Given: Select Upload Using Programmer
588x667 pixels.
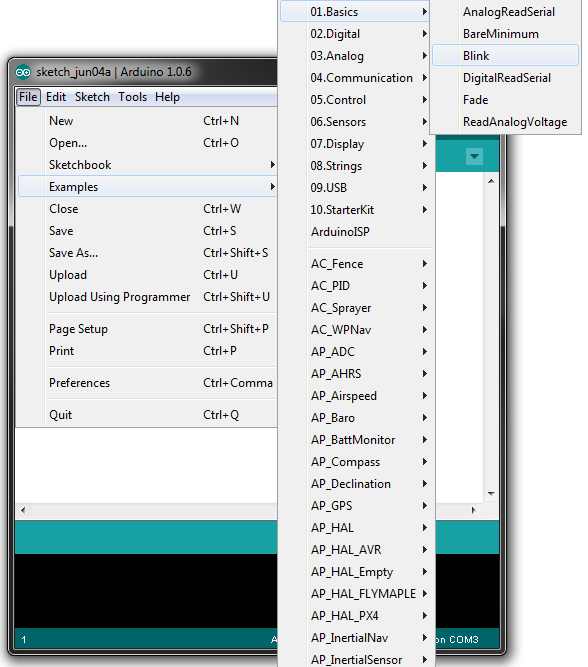Looking at the screenshot, I should tap(147, 297).
